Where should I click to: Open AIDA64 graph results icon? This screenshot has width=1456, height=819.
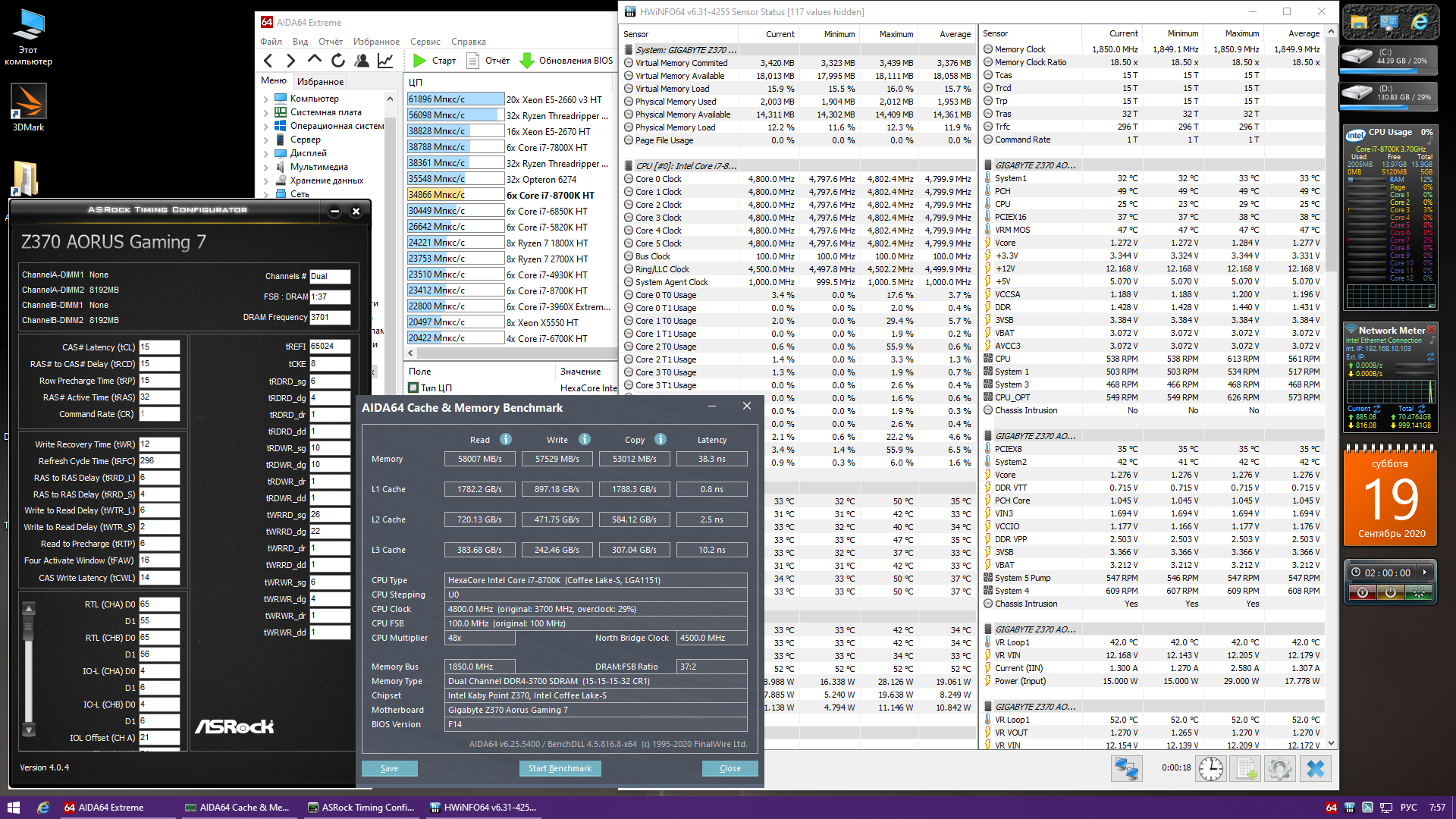(x=385, y=61)
